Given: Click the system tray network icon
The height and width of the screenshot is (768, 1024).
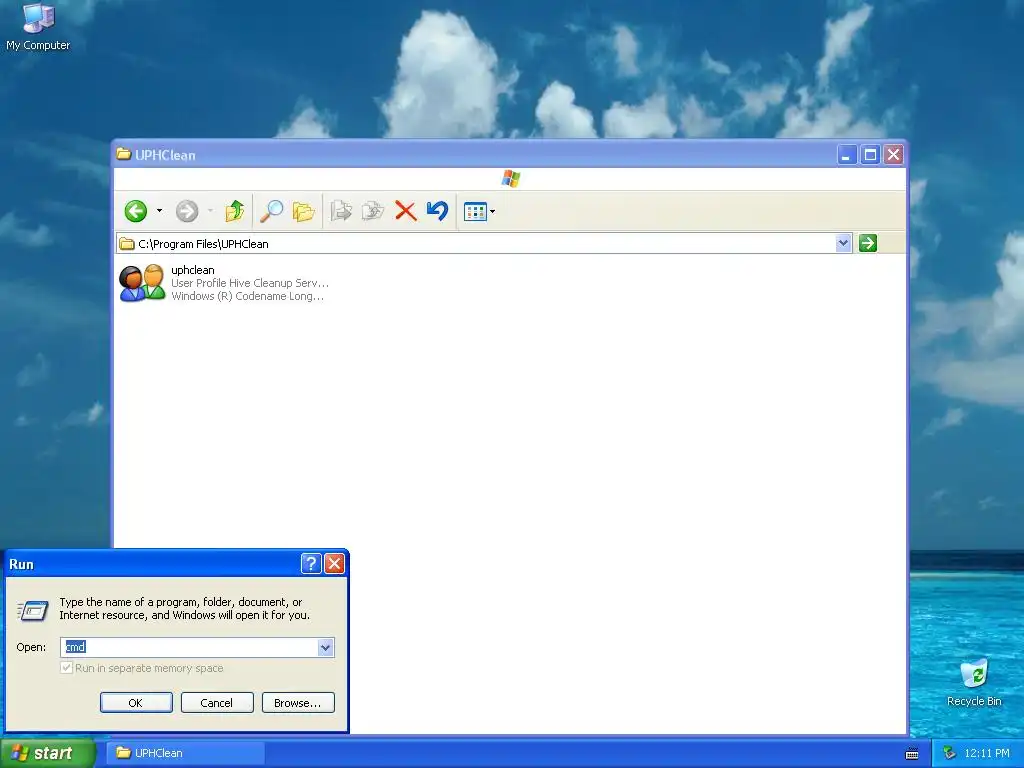Looking at the screenshot, I should tap(949, 753).
